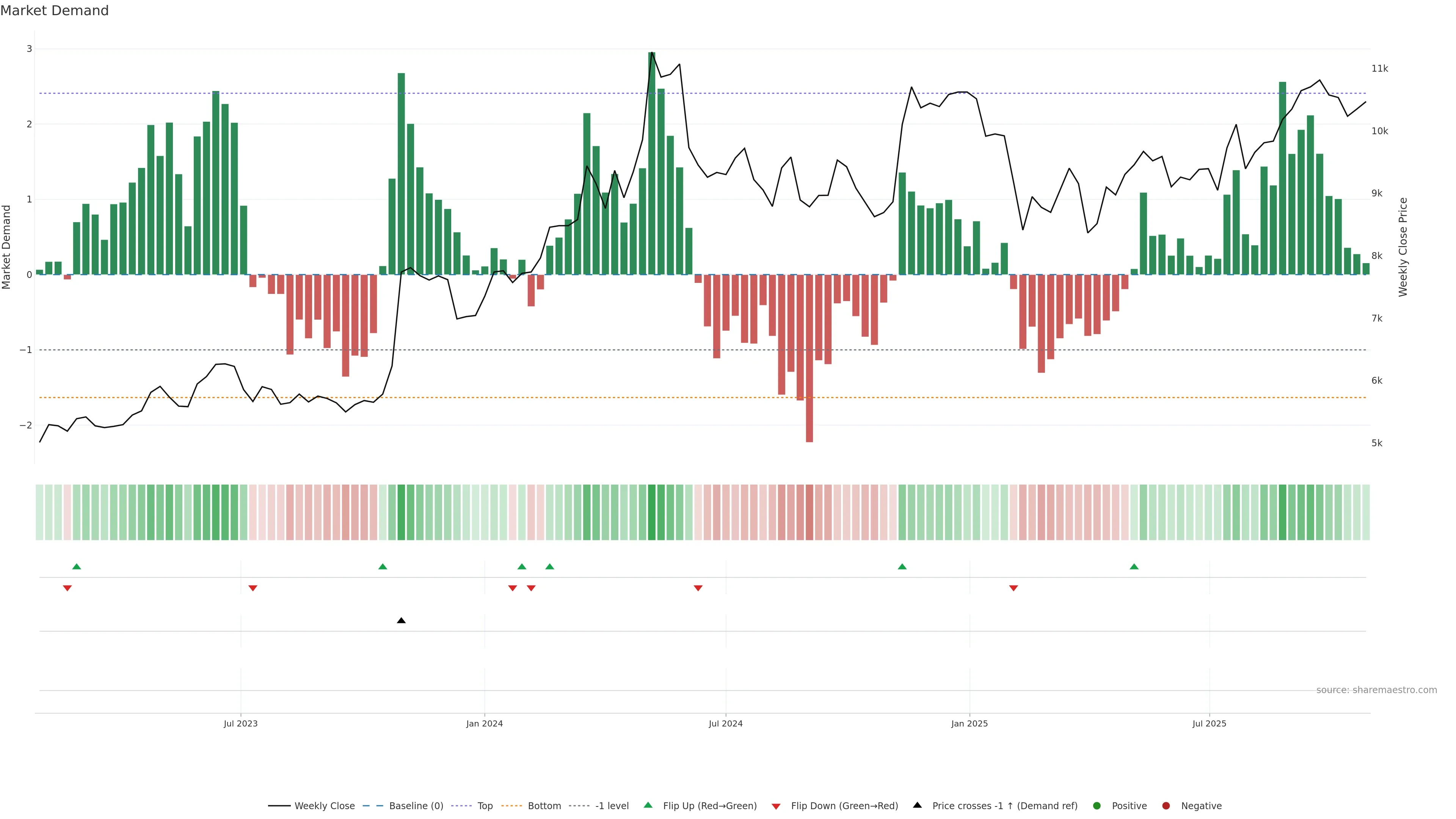Click the leftmost green Flip Up marker
Screen dimensions: 1456x819
(77, 566)
